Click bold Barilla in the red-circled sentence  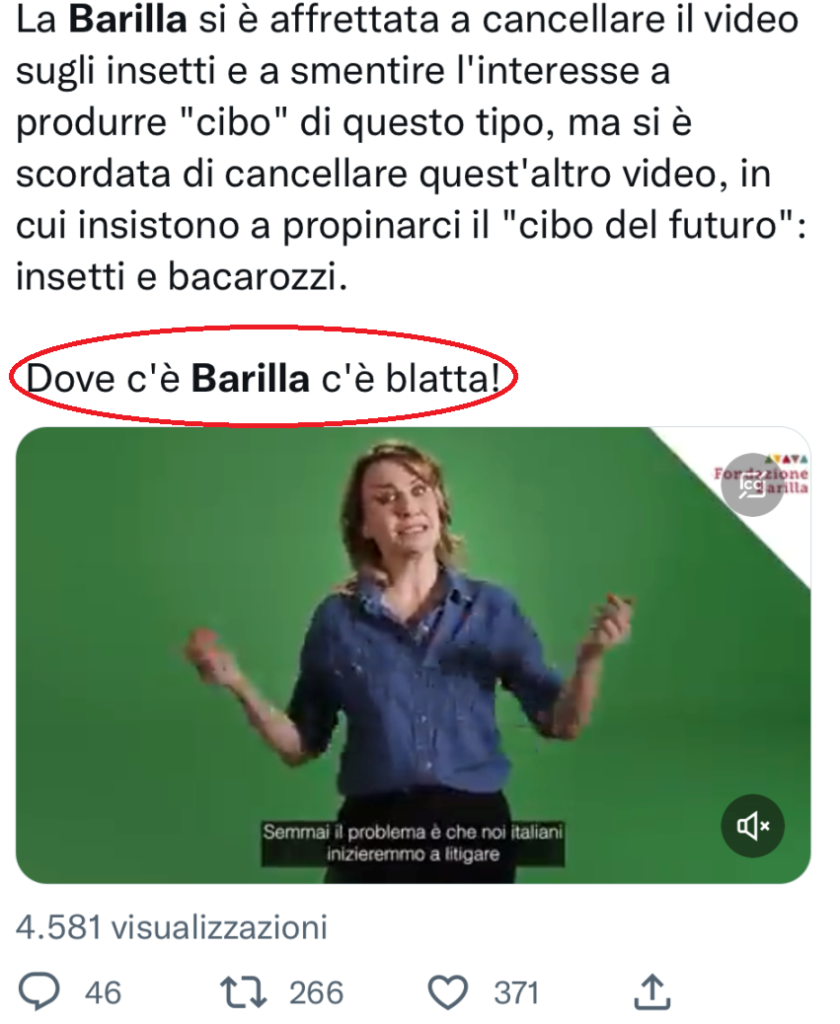click(250, 378)
